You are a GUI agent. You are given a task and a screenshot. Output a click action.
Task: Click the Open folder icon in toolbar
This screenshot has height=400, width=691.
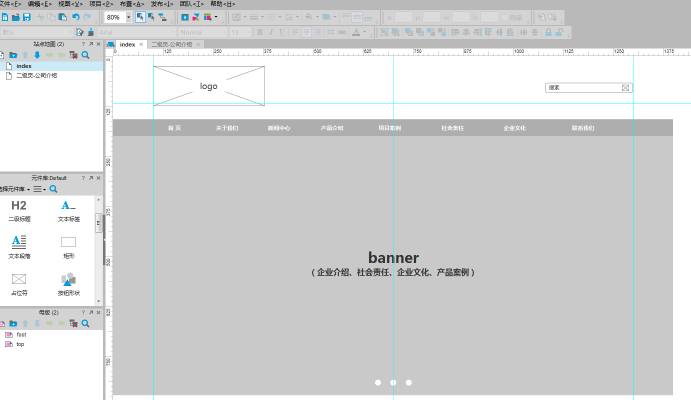pos(15,17)
